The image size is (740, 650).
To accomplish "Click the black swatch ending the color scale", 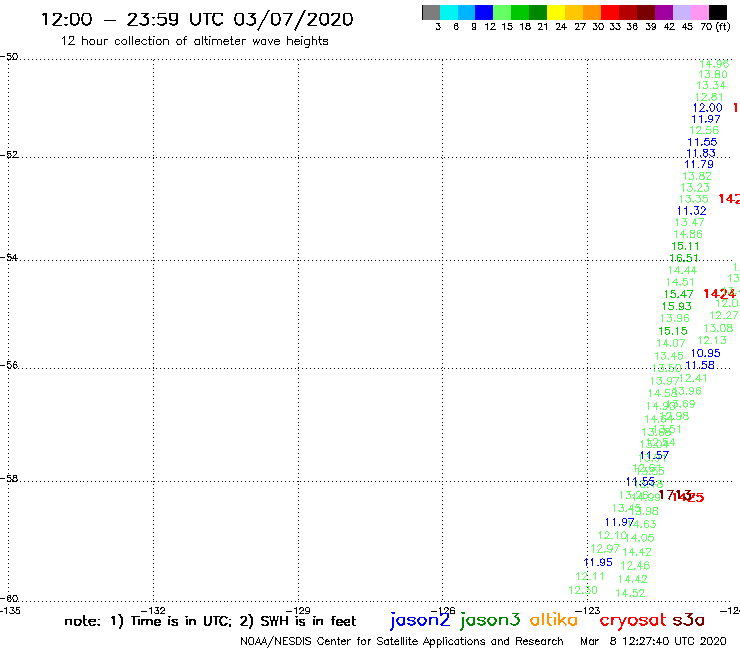I will 718,12.
